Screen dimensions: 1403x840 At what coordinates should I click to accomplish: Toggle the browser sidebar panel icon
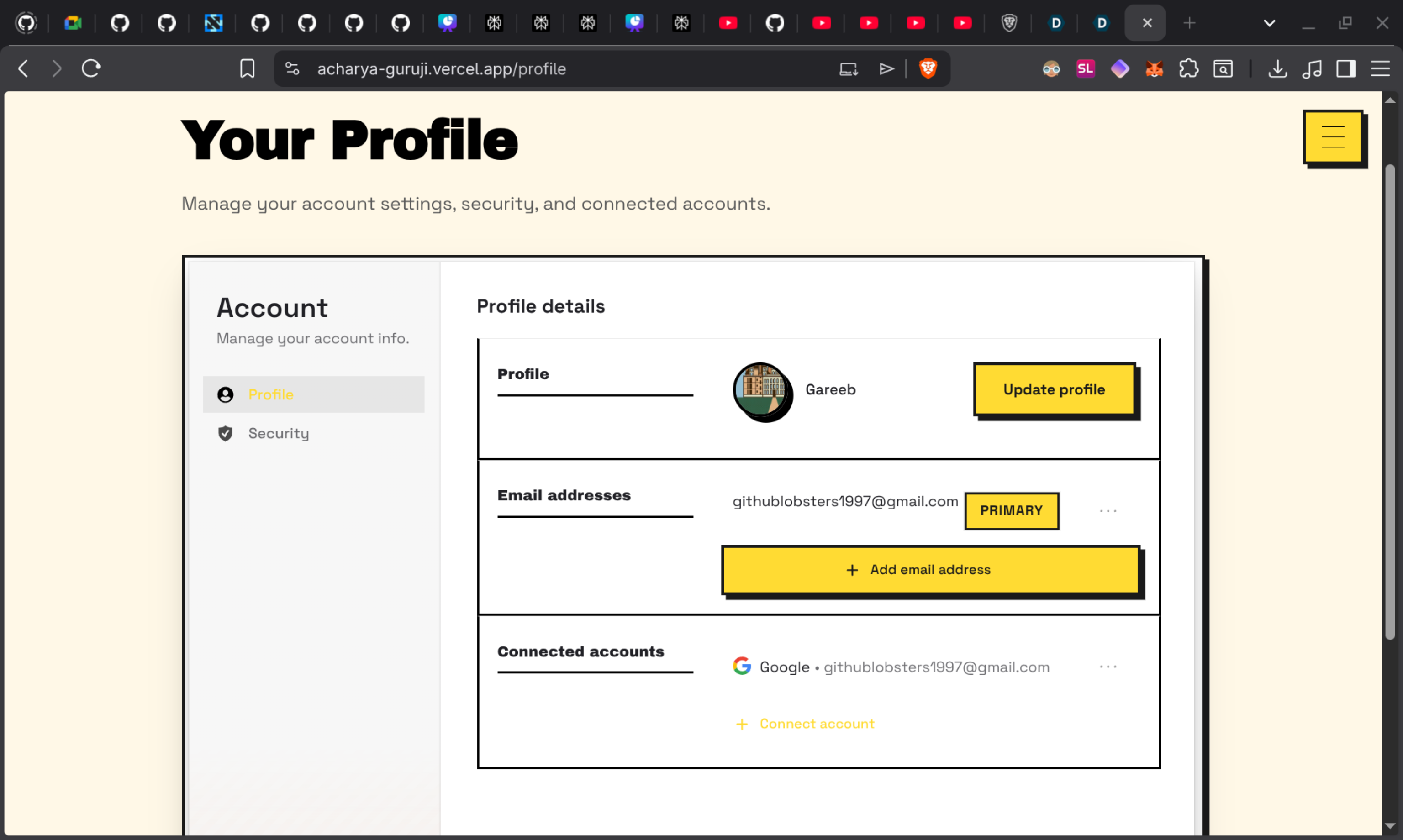(x=1345, y=69)
